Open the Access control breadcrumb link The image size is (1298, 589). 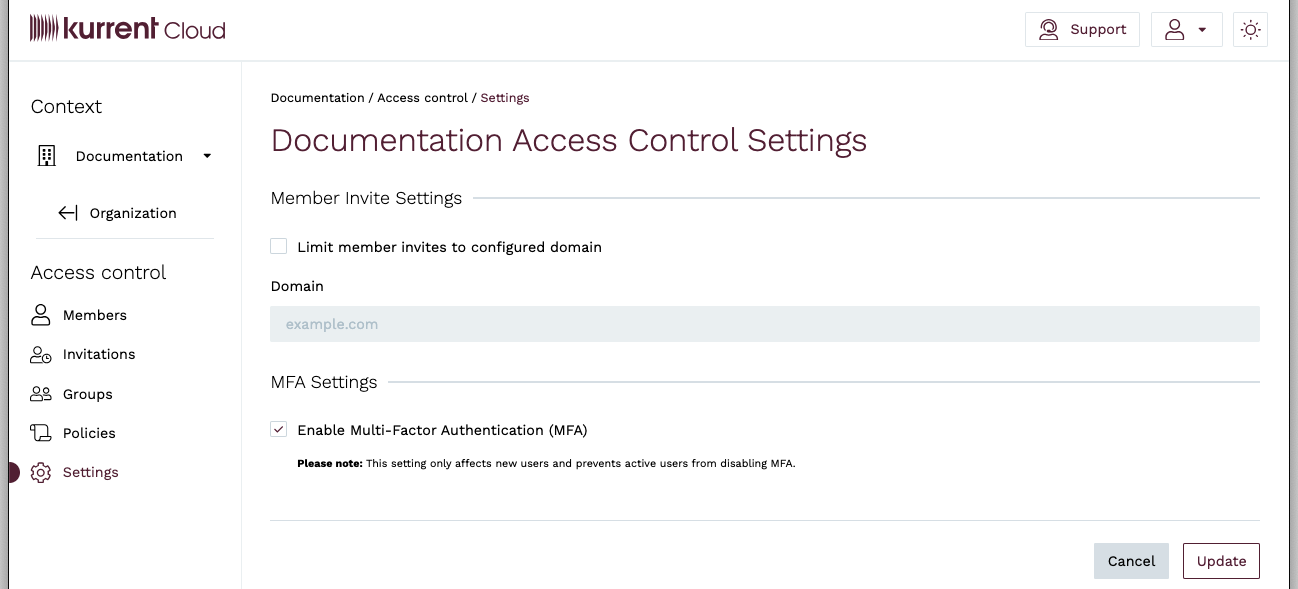pos(422,97)
